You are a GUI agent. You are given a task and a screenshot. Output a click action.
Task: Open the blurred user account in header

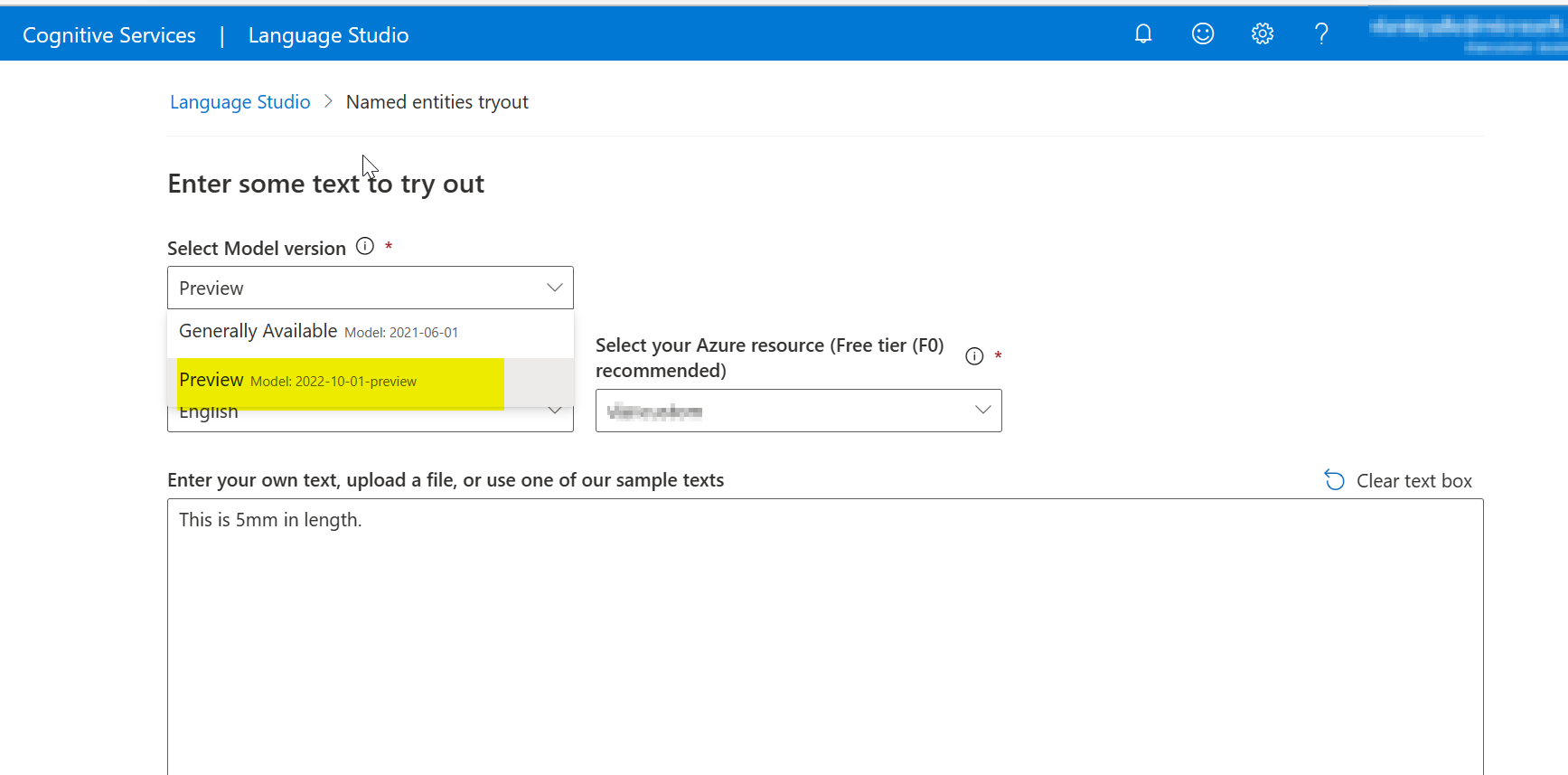(x=1468, y=34)
